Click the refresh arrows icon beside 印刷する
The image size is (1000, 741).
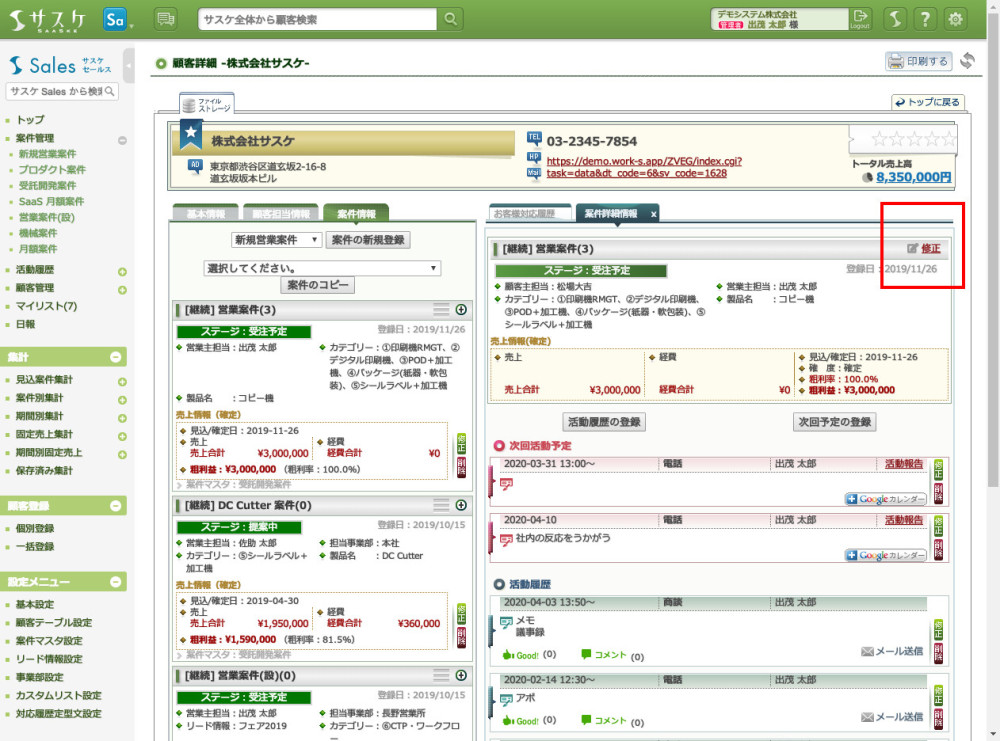(x=967, y=61)
